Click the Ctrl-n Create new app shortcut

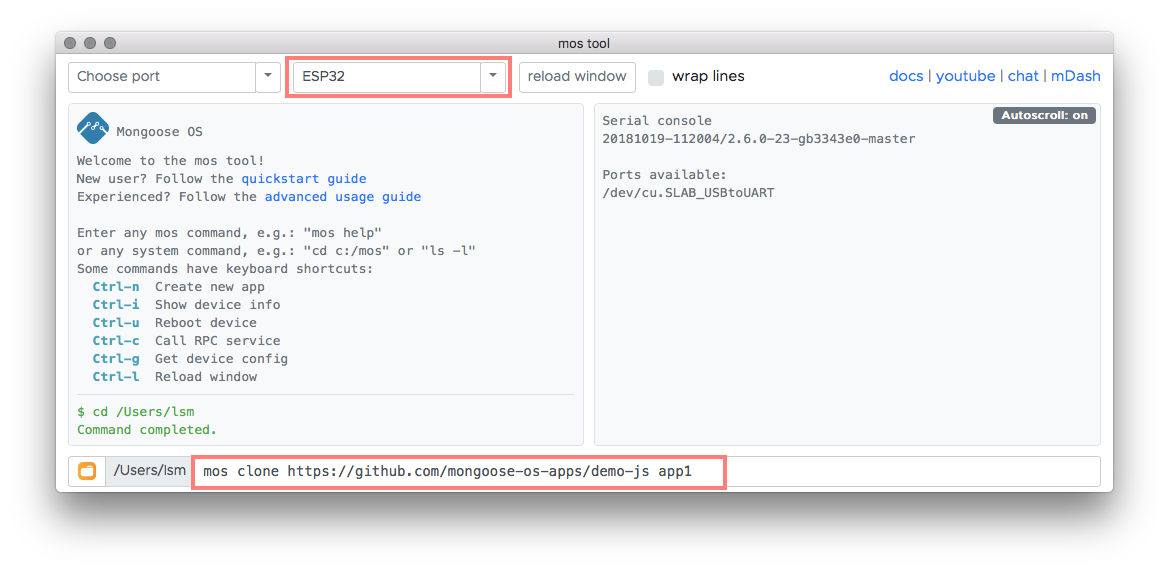tap(178, 286)
